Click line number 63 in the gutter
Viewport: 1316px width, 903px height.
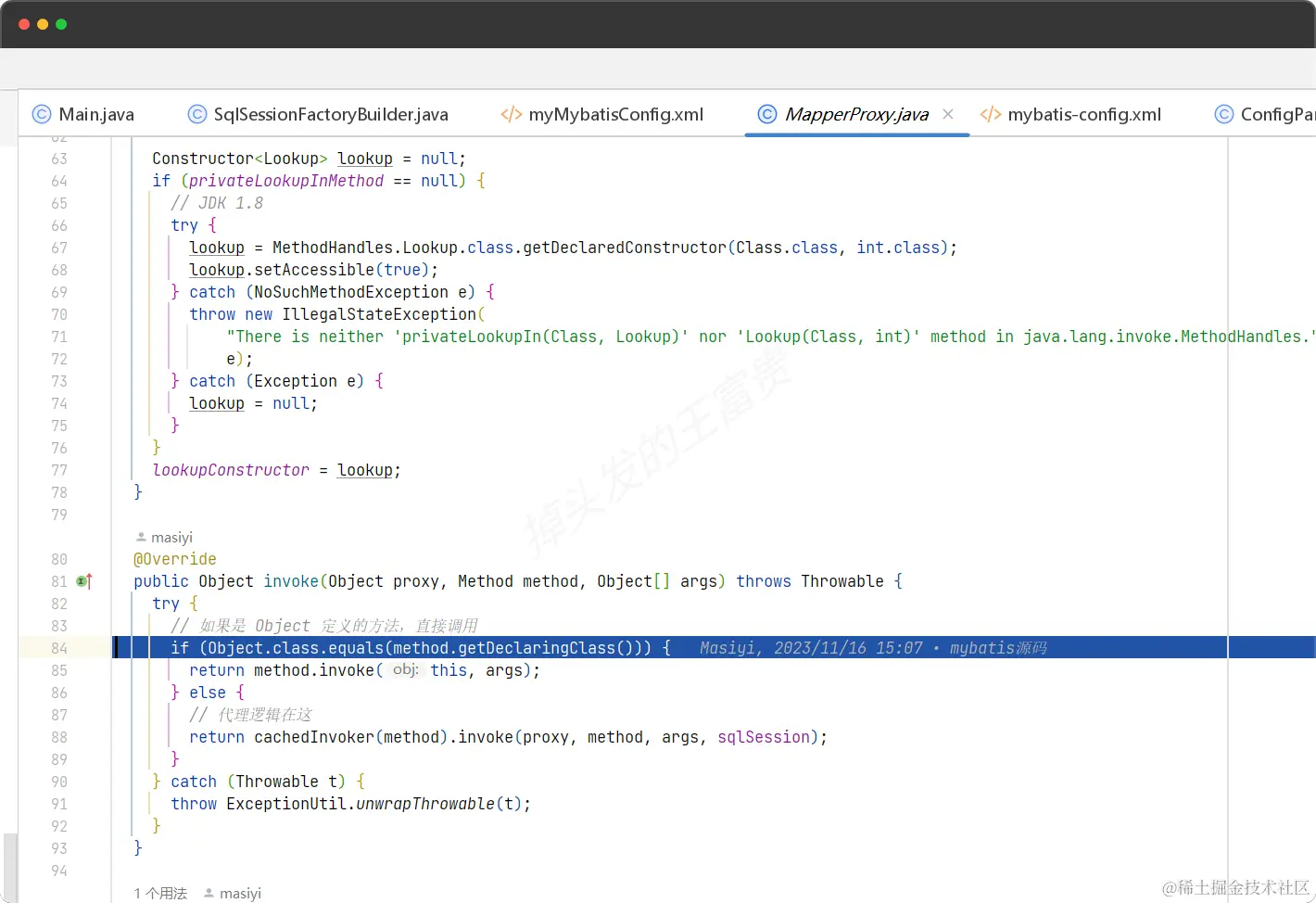pos(59,159)
